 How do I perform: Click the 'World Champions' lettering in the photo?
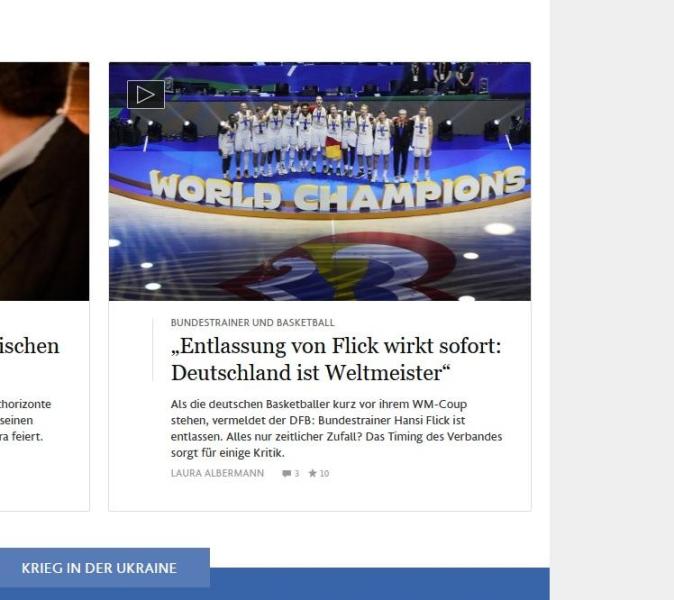tap(337, 190)
